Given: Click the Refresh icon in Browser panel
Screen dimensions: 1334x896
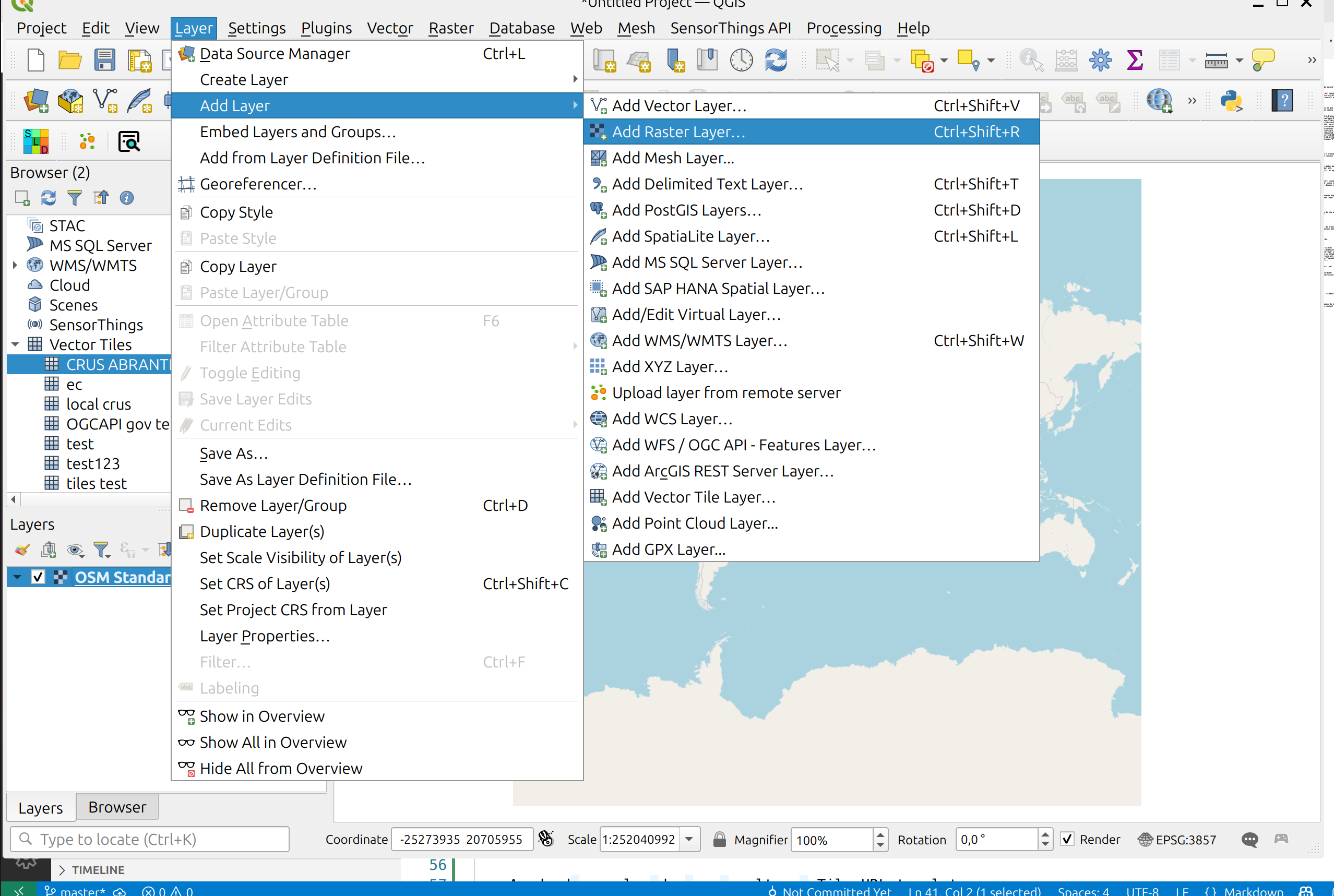Looking at the screenshot, I should point(48,198).
